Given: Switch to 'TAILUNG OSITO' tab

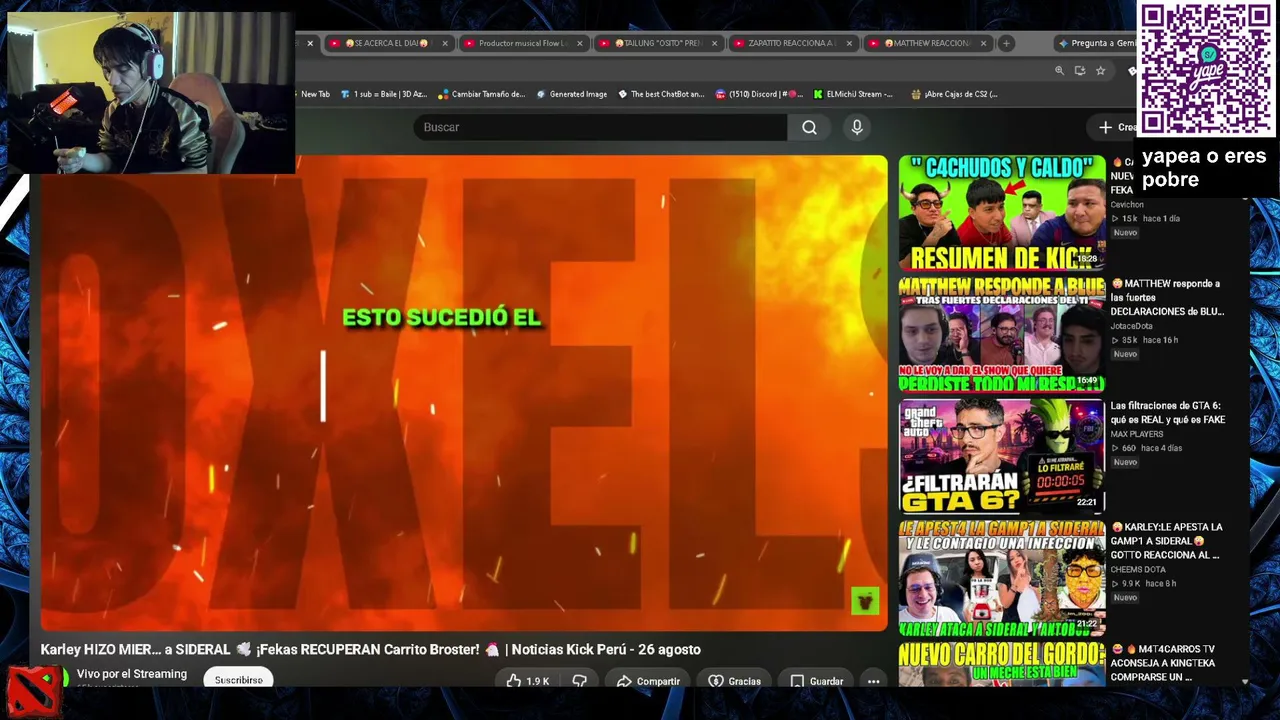Looking at the screenshot, I should pyautogui.click(x=657, y=43).
